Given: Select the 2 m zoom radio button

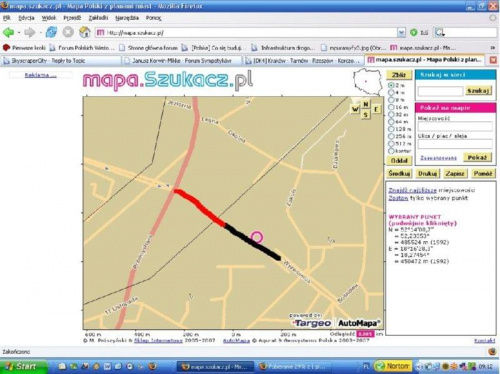Looking at the screenshot, I should coord(391,85).
